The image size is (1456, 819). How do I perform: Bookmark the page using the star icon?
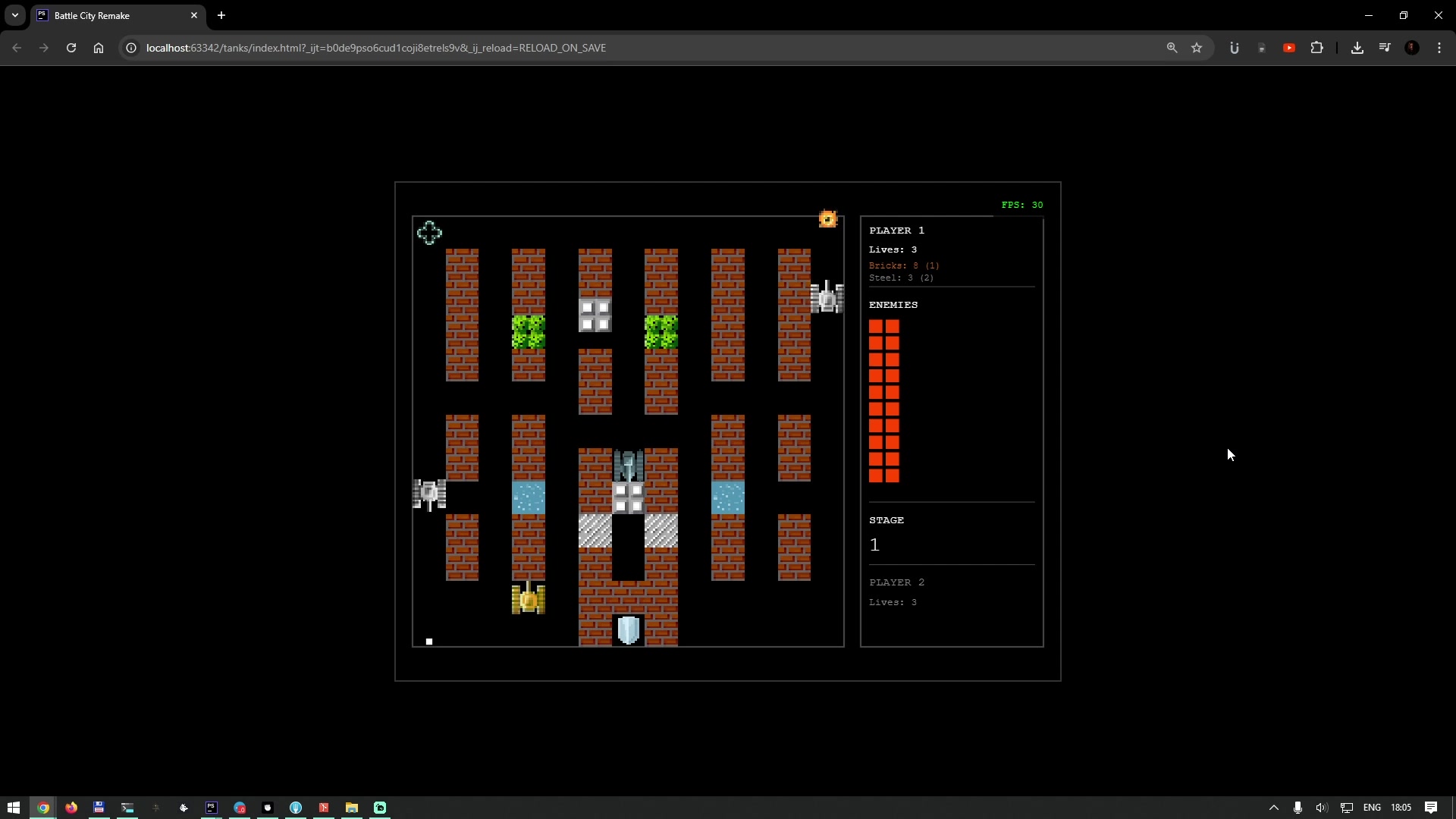[1197, 47]
